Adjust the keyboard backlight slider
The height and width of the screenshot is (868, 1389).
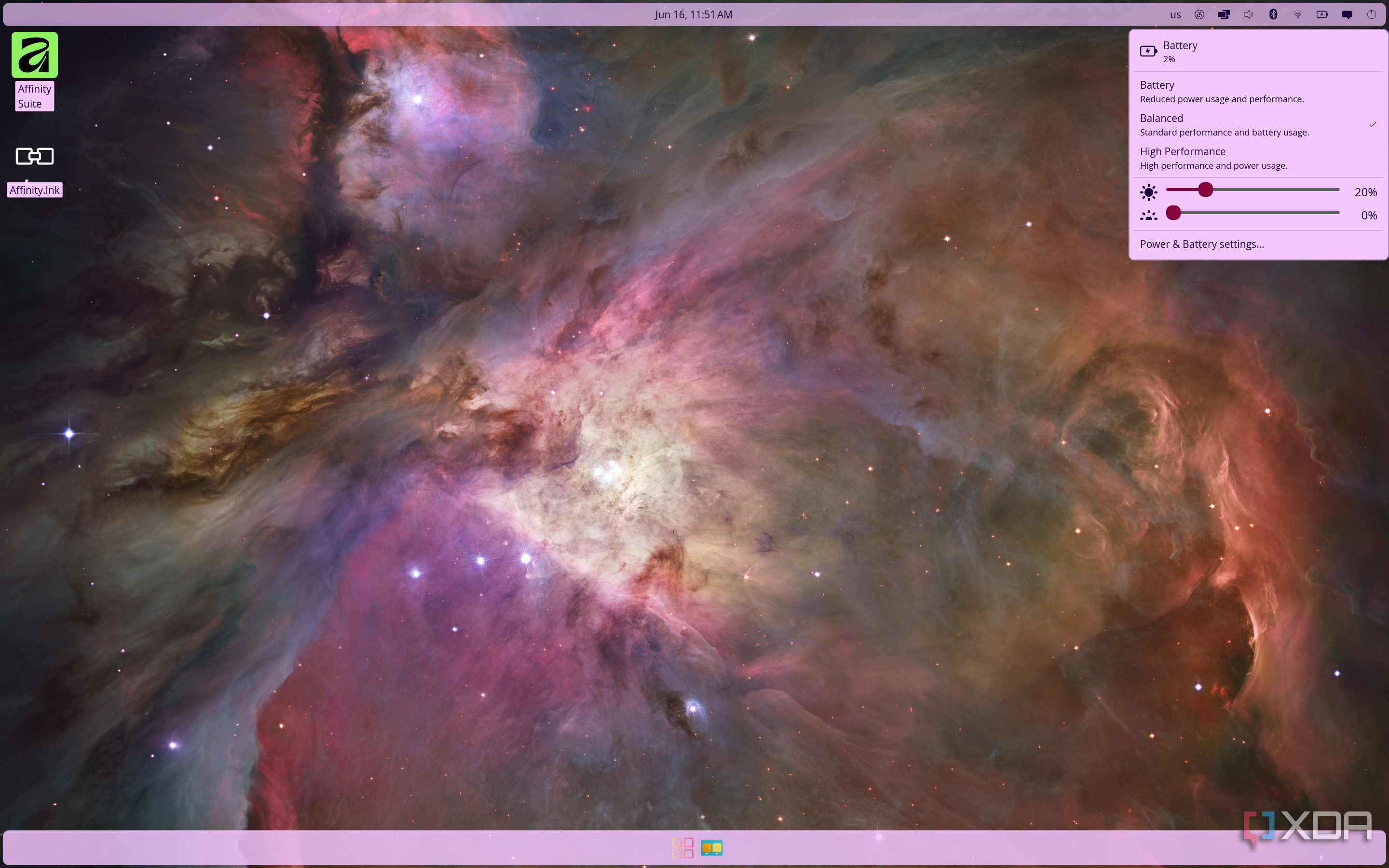(x=1253, y=213)
